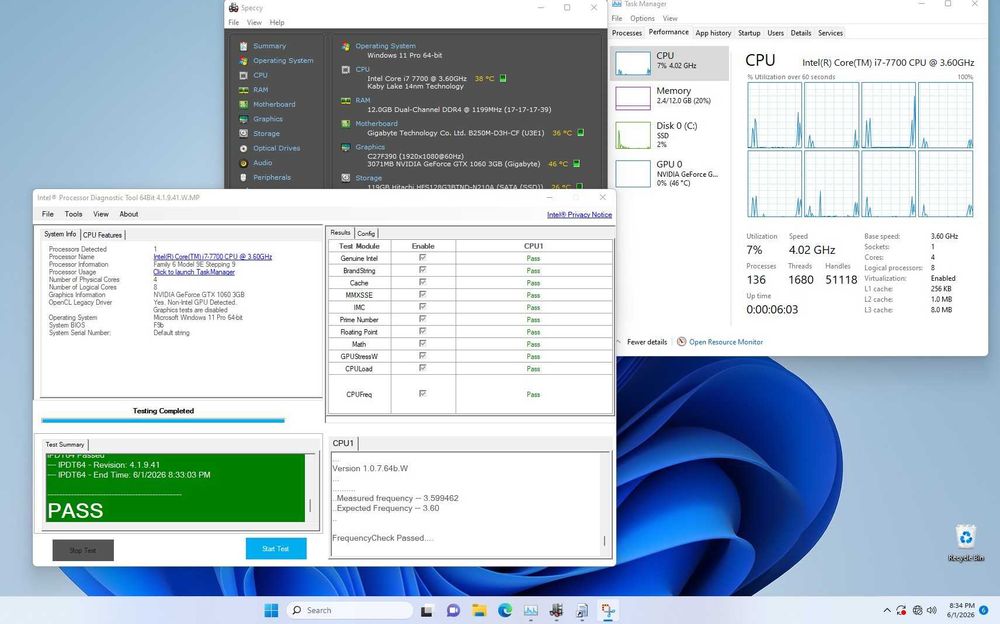Open the Windows Start menu
This screenshot has width=1000, height=624.
coord(271,611)
